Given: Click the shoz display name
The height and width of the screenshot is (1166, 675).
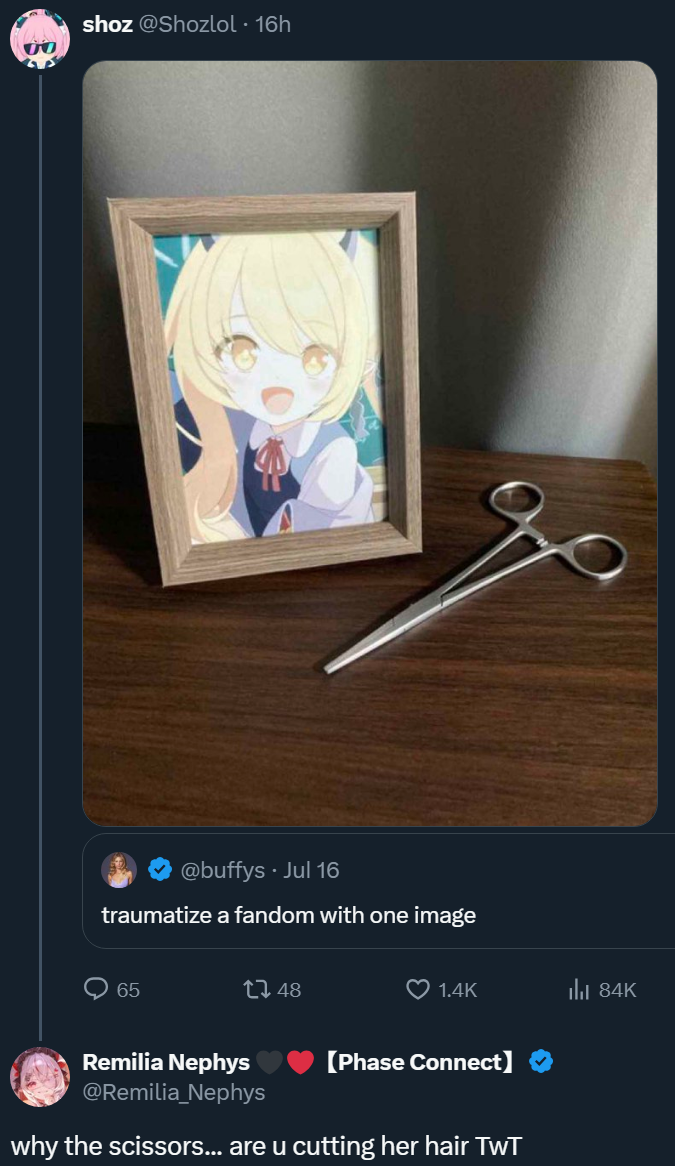Looking at the screenshot, I should (x=107, y=25).
